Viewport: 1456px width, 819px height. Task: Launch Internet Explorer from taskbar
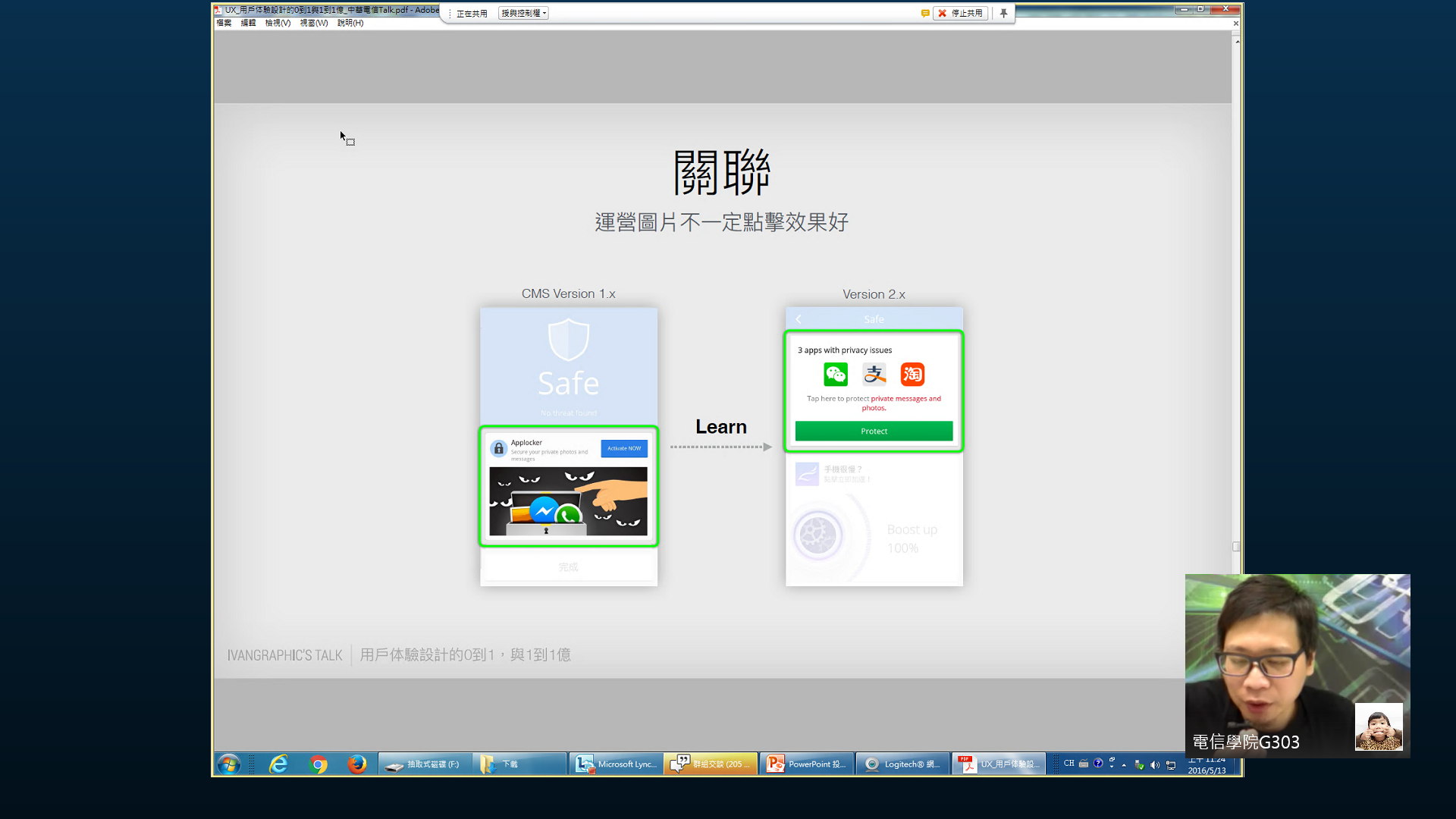[x=278, y=764]
